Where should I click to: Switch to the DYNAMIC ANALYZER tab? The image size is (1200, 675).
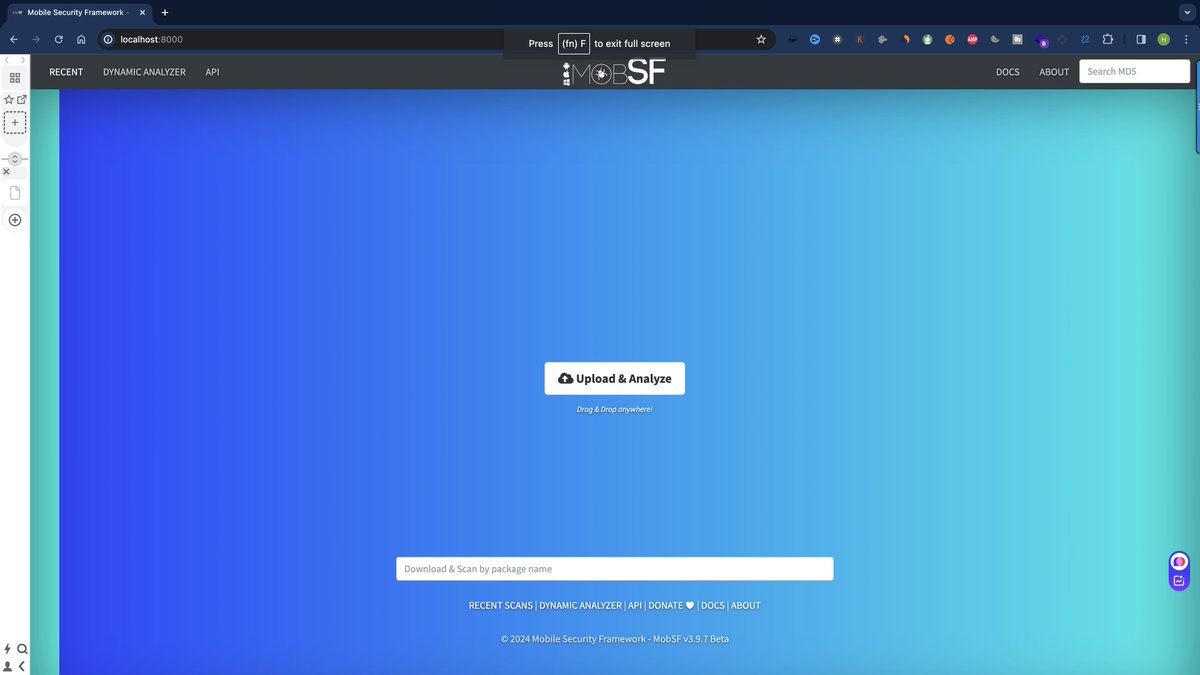click(143, 71)
